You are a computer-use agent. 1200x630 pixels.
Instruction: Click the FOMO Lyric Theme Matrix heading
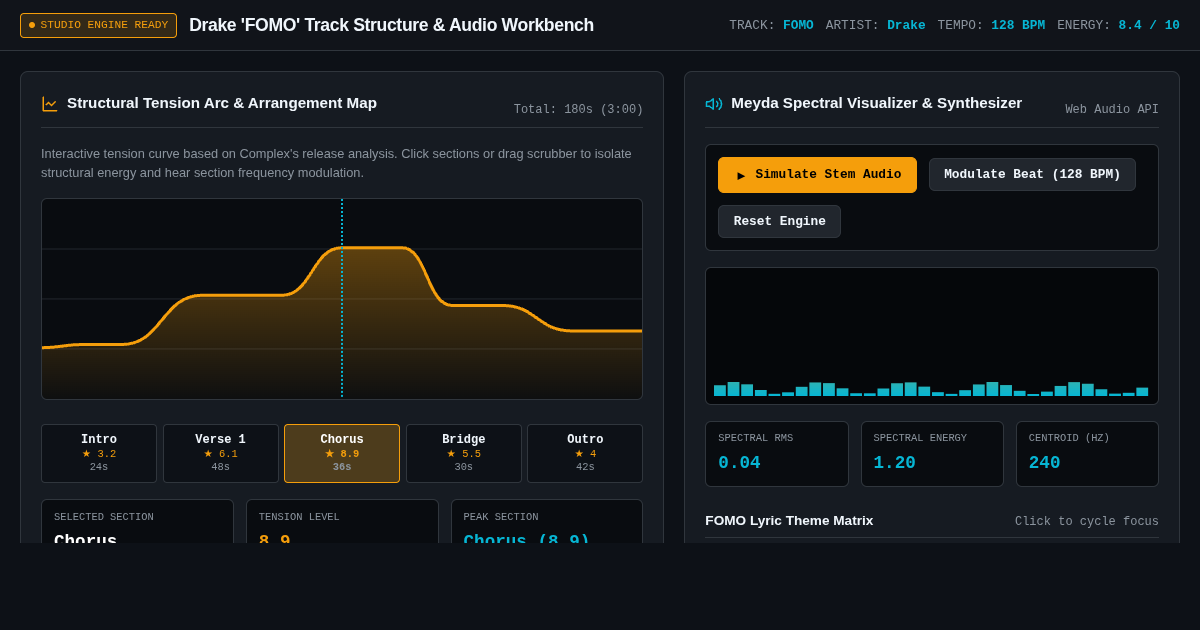pyautogui.click(x=789, y=521)
